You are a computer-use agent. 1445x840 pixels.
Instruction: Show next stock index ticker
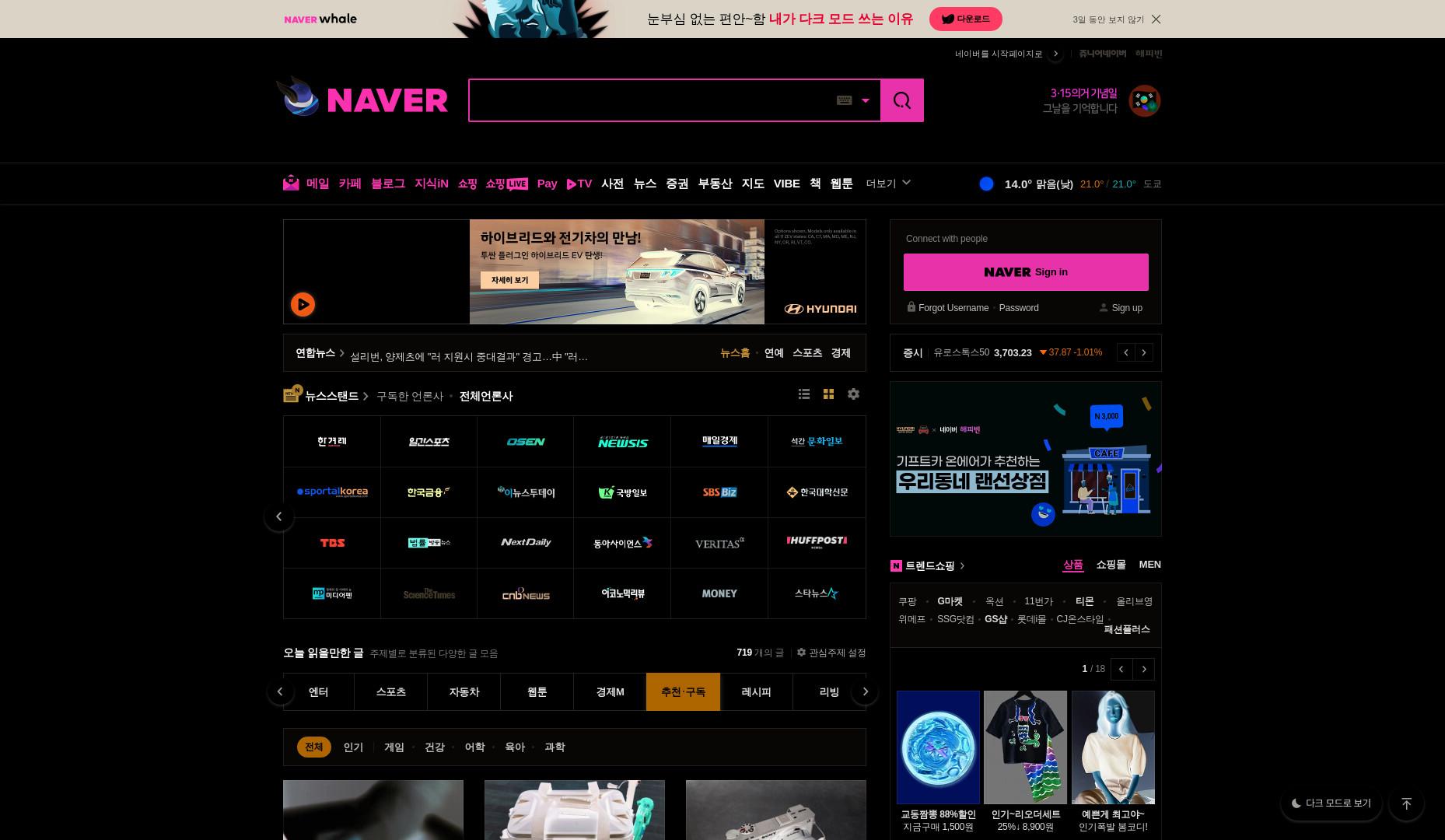[1144, 353]
